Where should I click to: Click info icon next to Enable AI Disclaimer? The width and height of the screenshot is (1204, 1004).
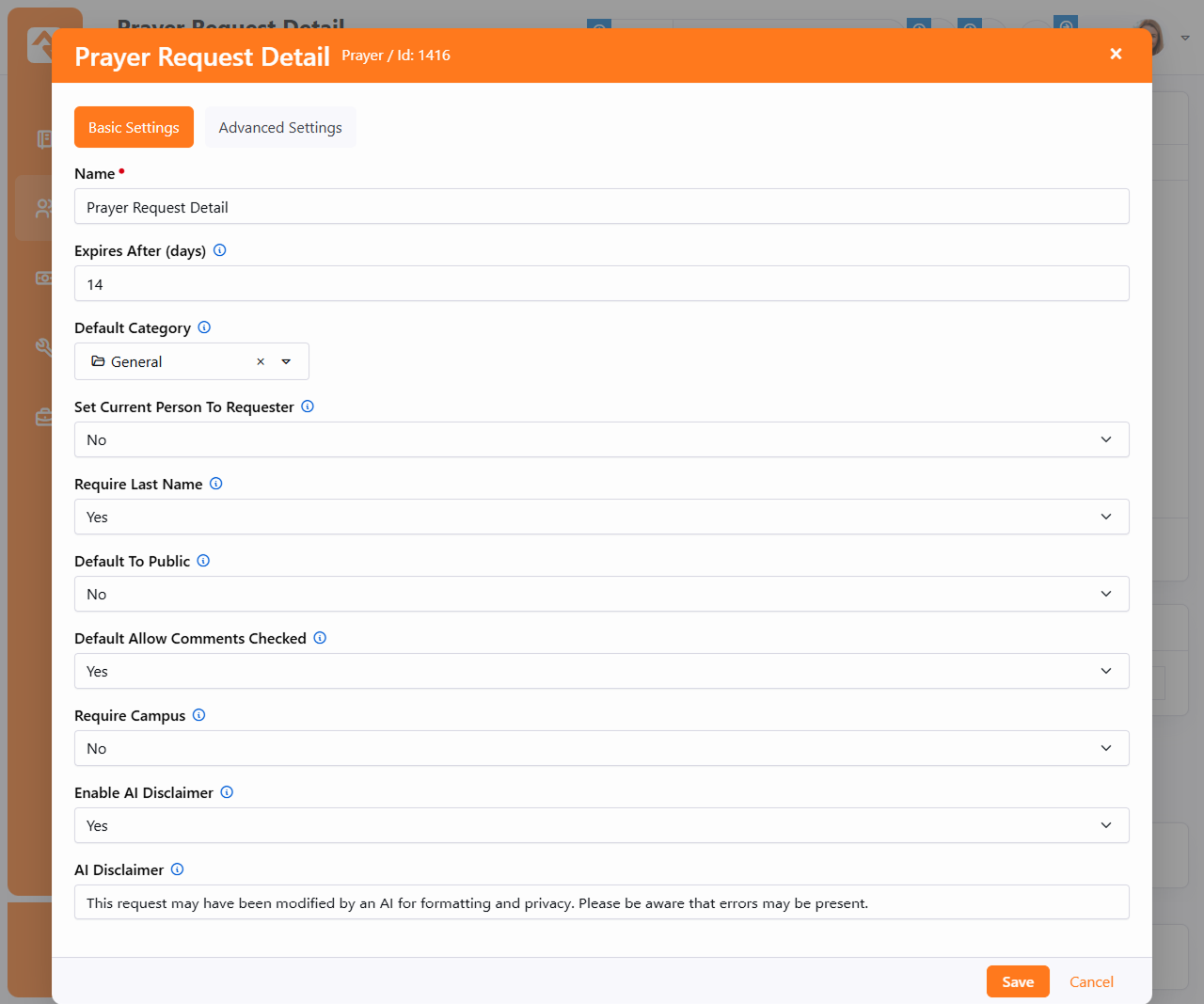tap(227, 792)
